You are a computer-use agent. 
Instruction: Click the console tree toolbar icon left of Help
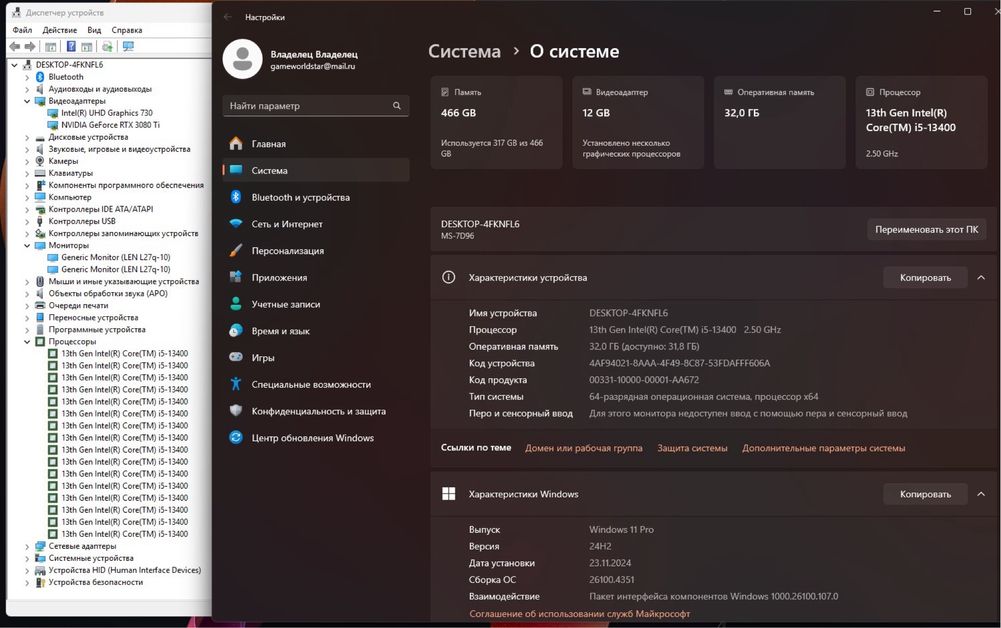pos(50,47)
